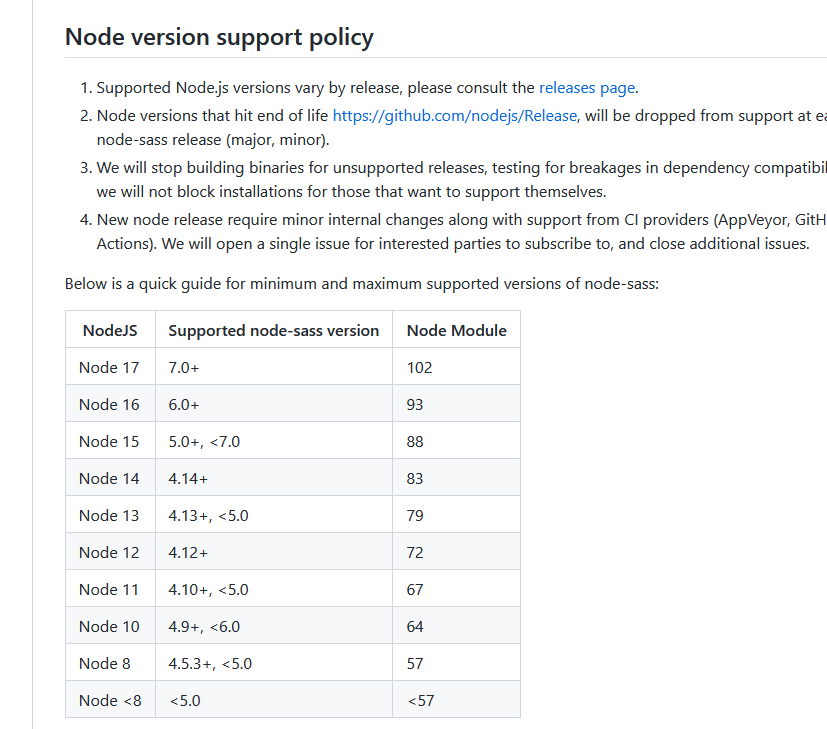Click the Node version support policy heading
Screen dimensions: 827x729
(x=219, y=38)
